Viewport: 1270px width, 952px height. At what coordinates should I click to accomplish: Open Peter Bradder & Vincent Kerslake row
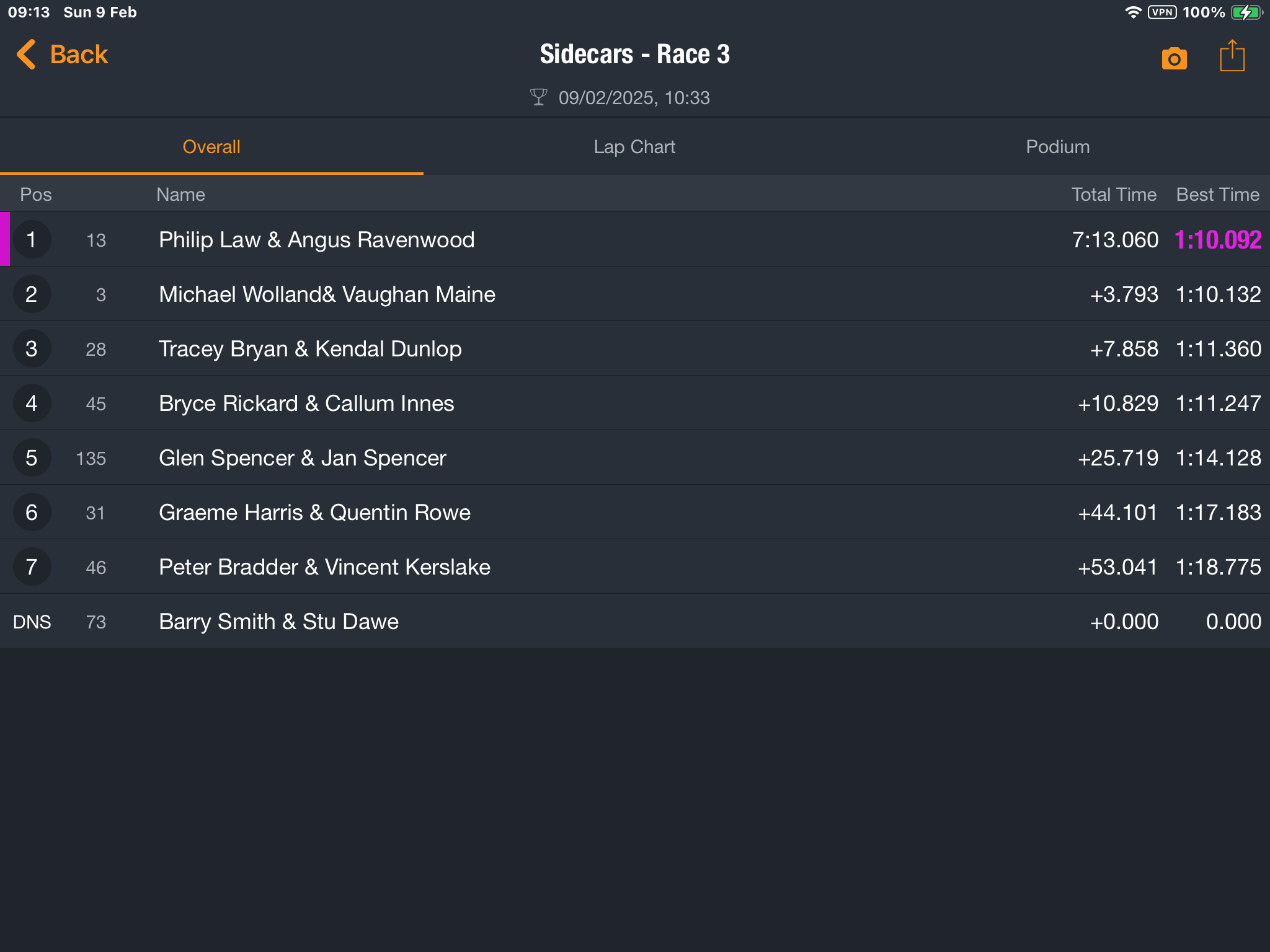pos(635,566)
